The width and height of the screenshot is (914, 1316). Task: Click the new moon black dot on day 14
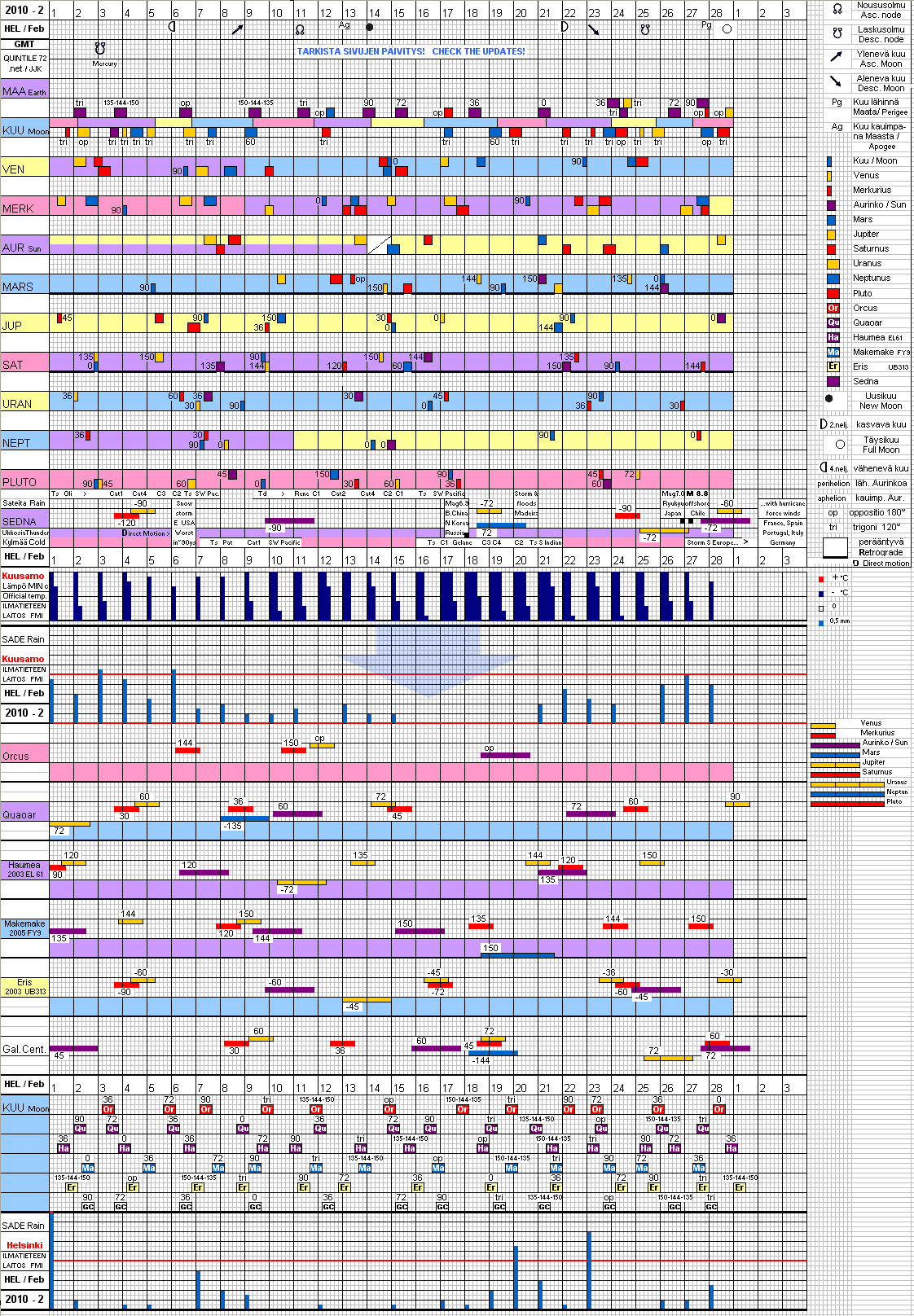point(370,28)
